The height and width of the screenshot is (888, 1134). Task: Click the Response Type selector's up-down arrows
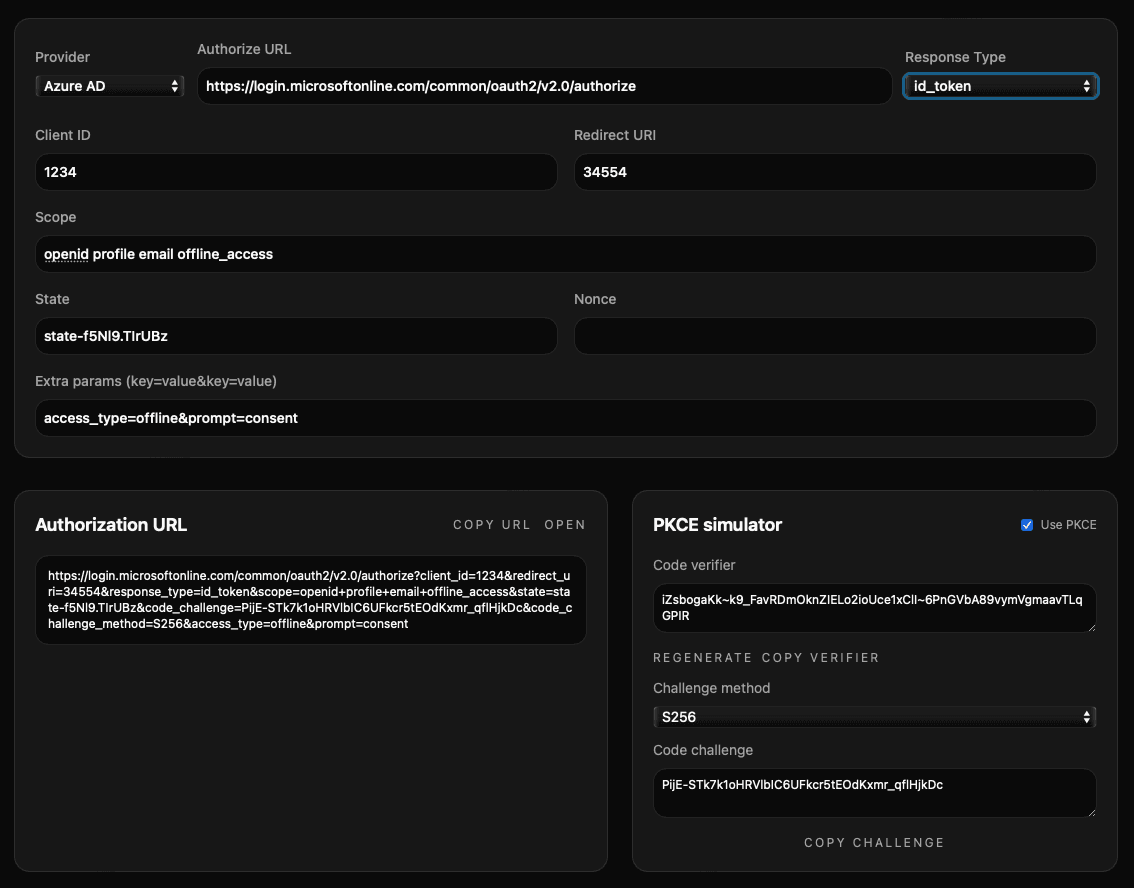pos(1087,86)
